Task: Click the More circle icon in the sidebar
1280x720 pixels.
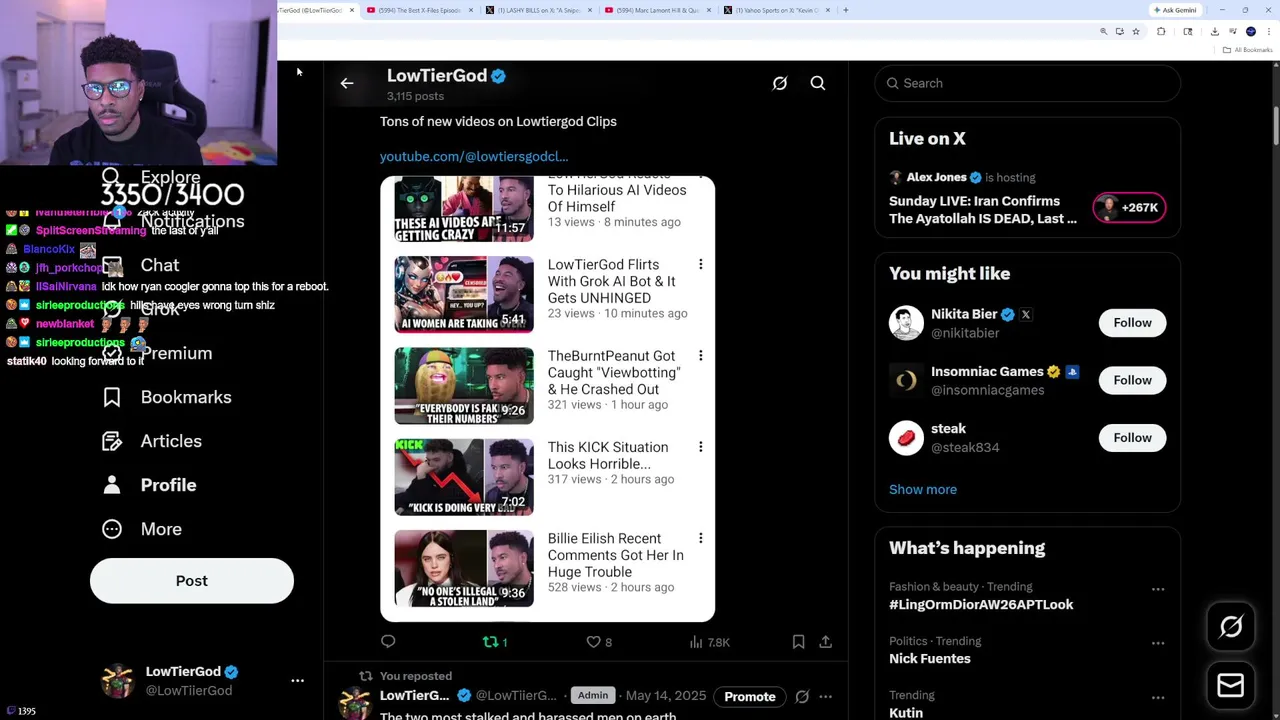Action: point(112,529)
